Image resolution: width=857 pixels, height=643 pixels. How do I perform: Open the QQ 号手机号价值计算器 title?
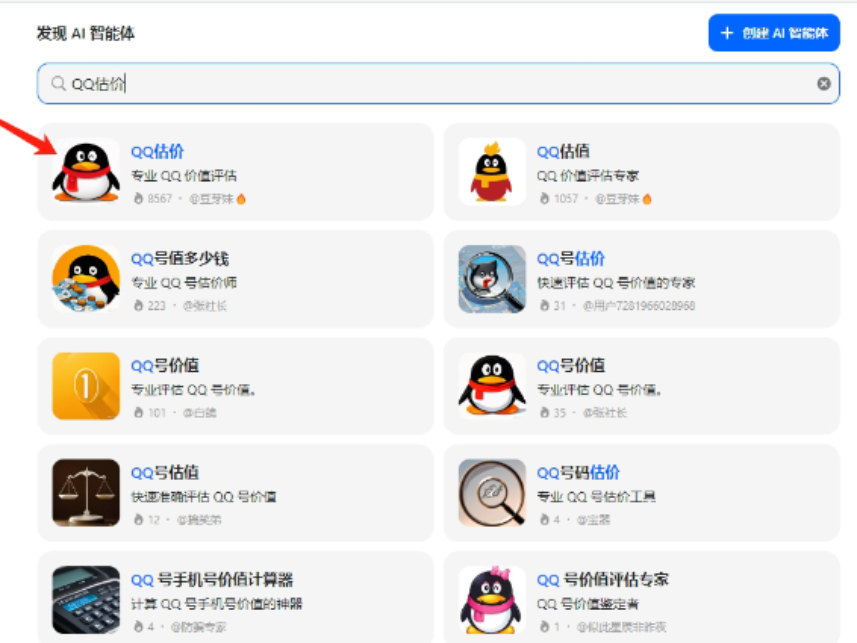(x=212, y=580)
